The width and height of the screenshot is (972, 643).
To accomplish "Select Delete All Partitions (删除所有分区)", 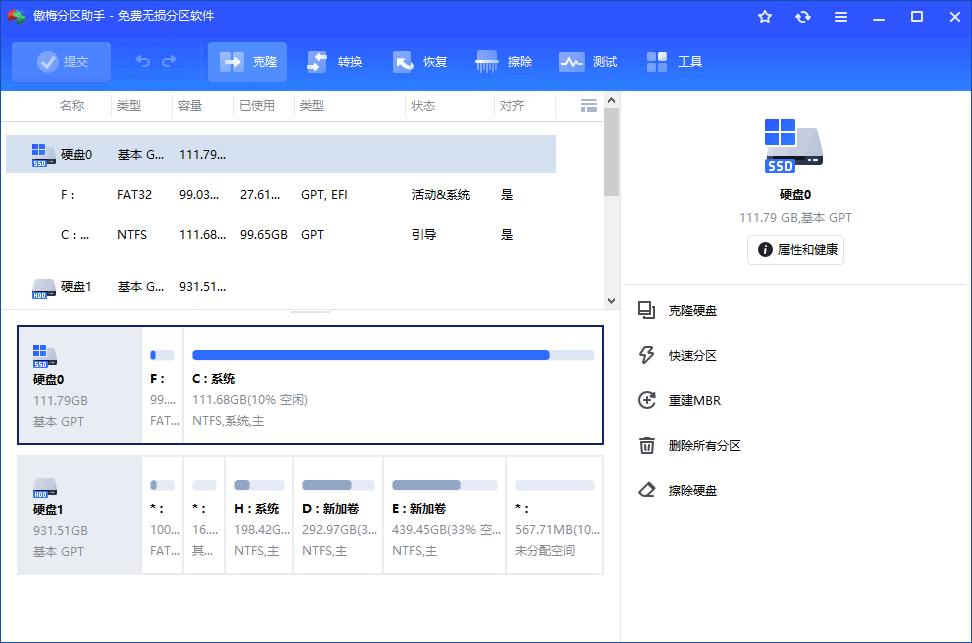I will [704, 446].
